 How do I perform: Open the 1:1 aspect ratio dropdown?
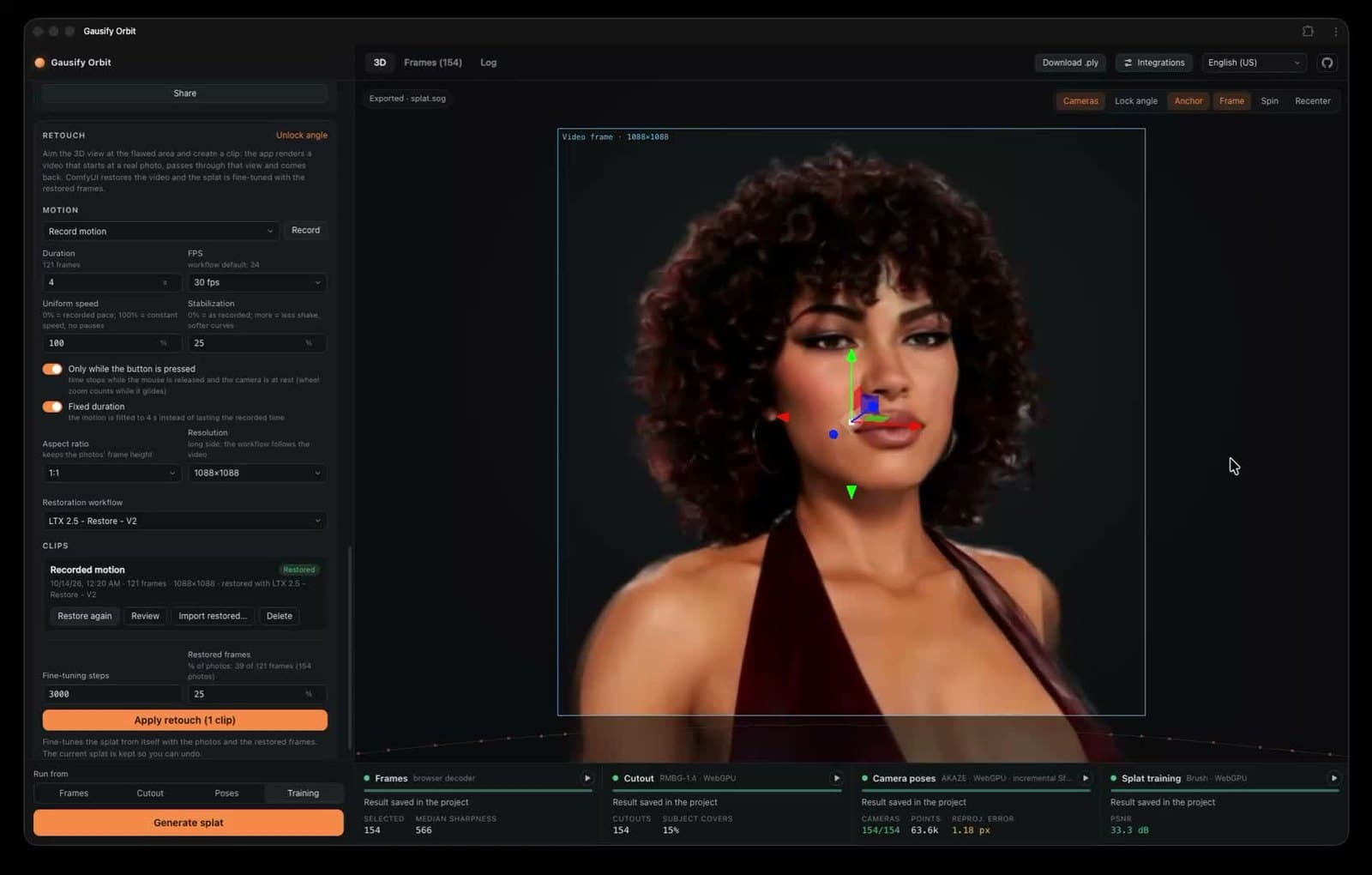pos(111,473)
